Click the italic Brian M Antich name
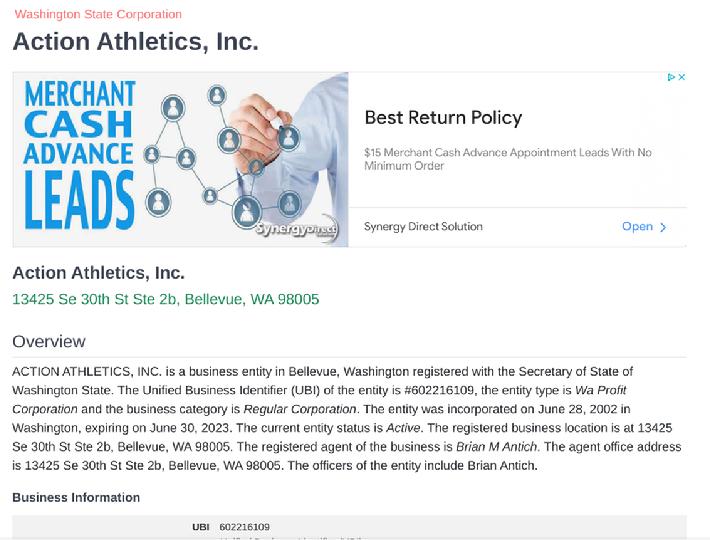Image resolution: width=710 pixels, height=540 pixels. [496, 447]
